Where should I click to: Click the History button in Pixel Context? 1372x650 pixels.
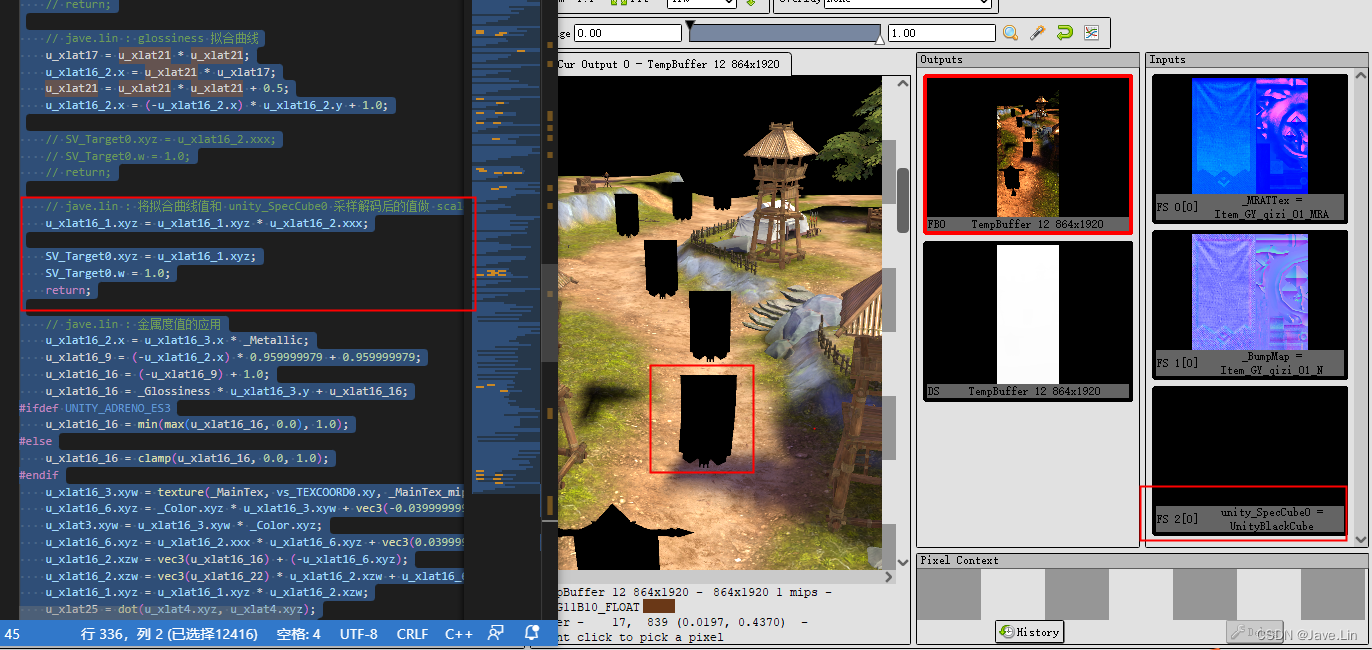[1029, 631]
